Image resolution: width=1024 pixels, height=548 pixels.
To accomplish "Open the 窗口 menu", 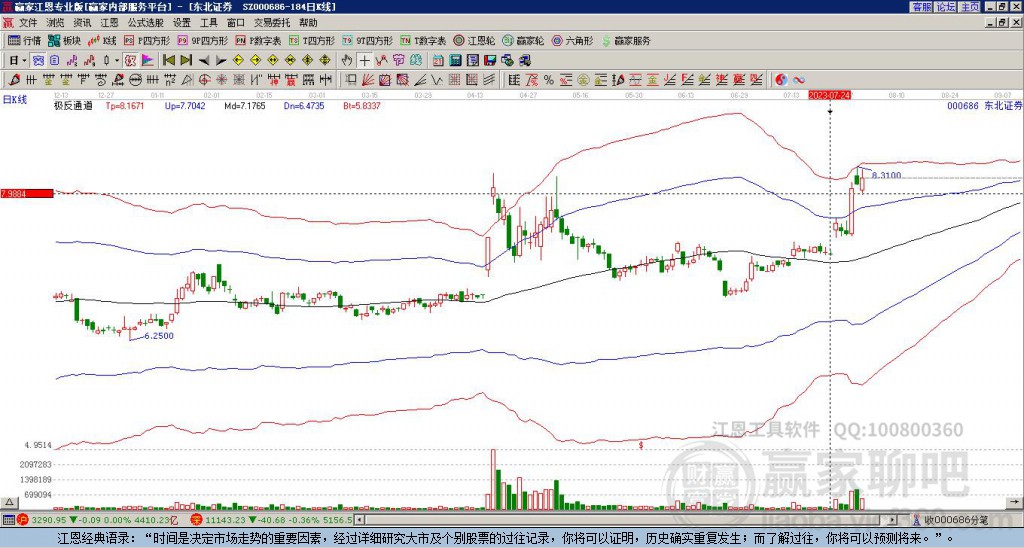I will (235, 23).
